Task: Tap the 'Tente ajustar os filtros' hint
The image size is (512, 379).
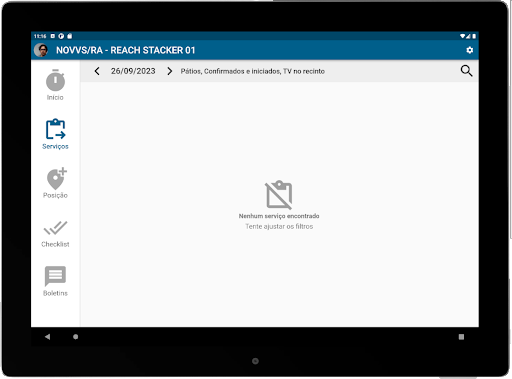Action: tap(279, 226)
